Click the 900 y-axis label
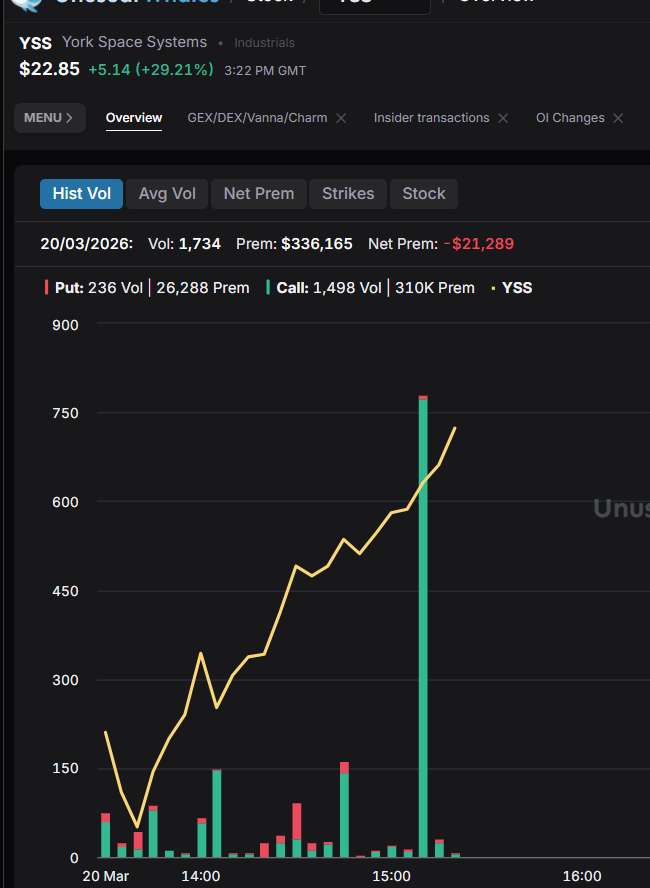 click(x=65, y=325)
